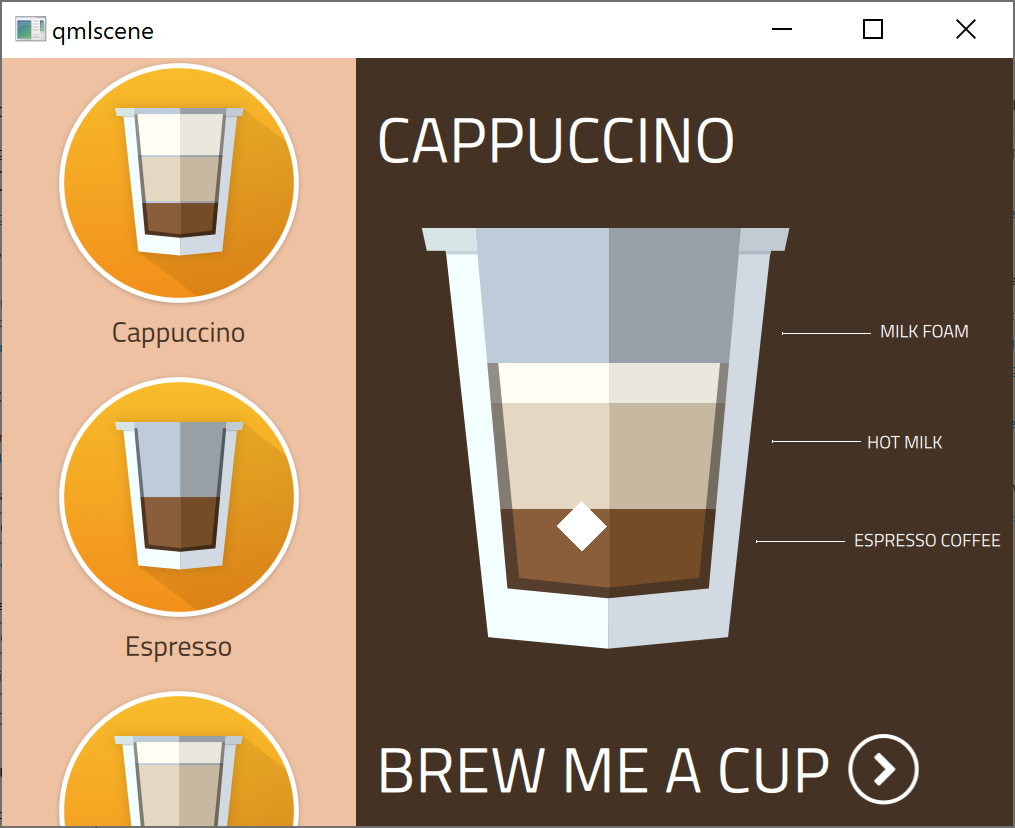
Task: Choose the Espresso coffee cup icon
Action: (179, 496)
